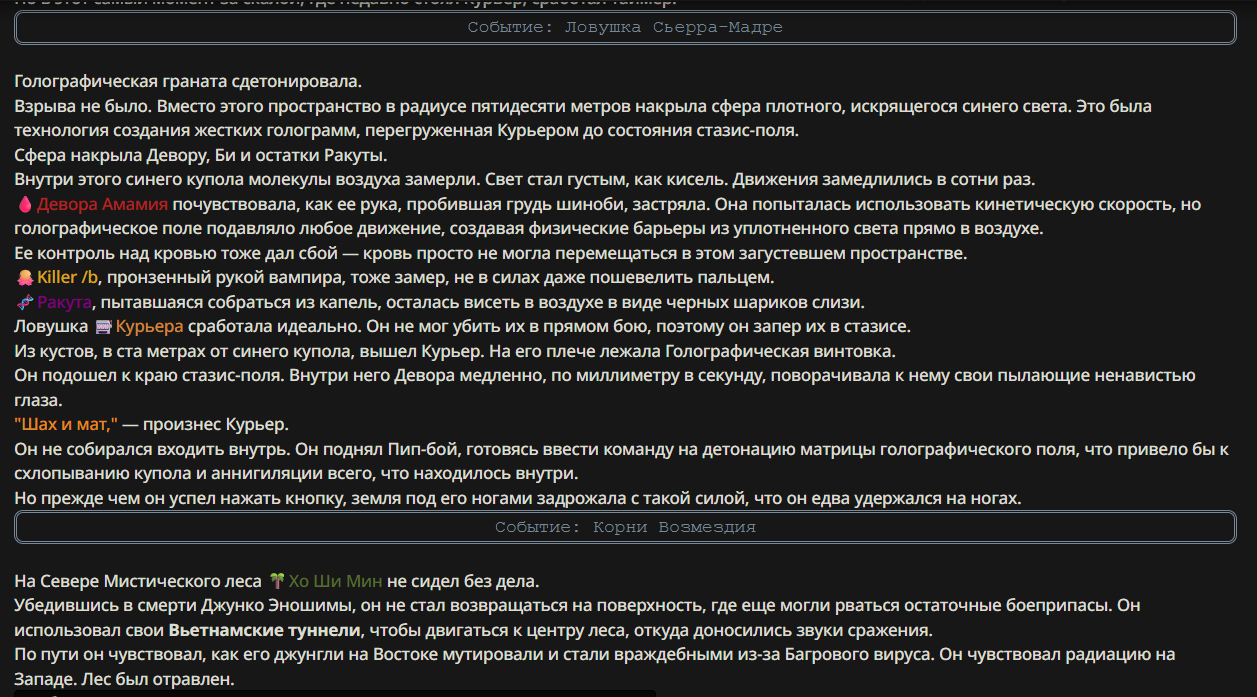Click the line beginning Но прежде чем он успел

(x=517, y=498)
